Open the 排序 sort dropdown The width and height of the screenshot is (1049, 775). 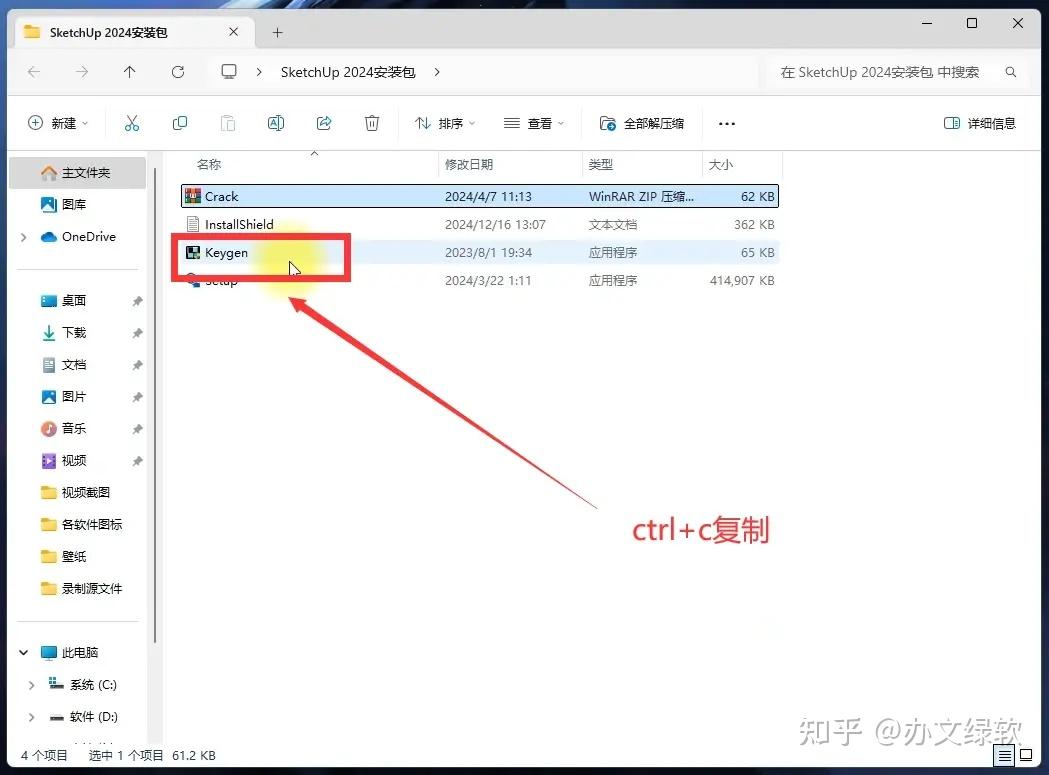tap(445, 123)
